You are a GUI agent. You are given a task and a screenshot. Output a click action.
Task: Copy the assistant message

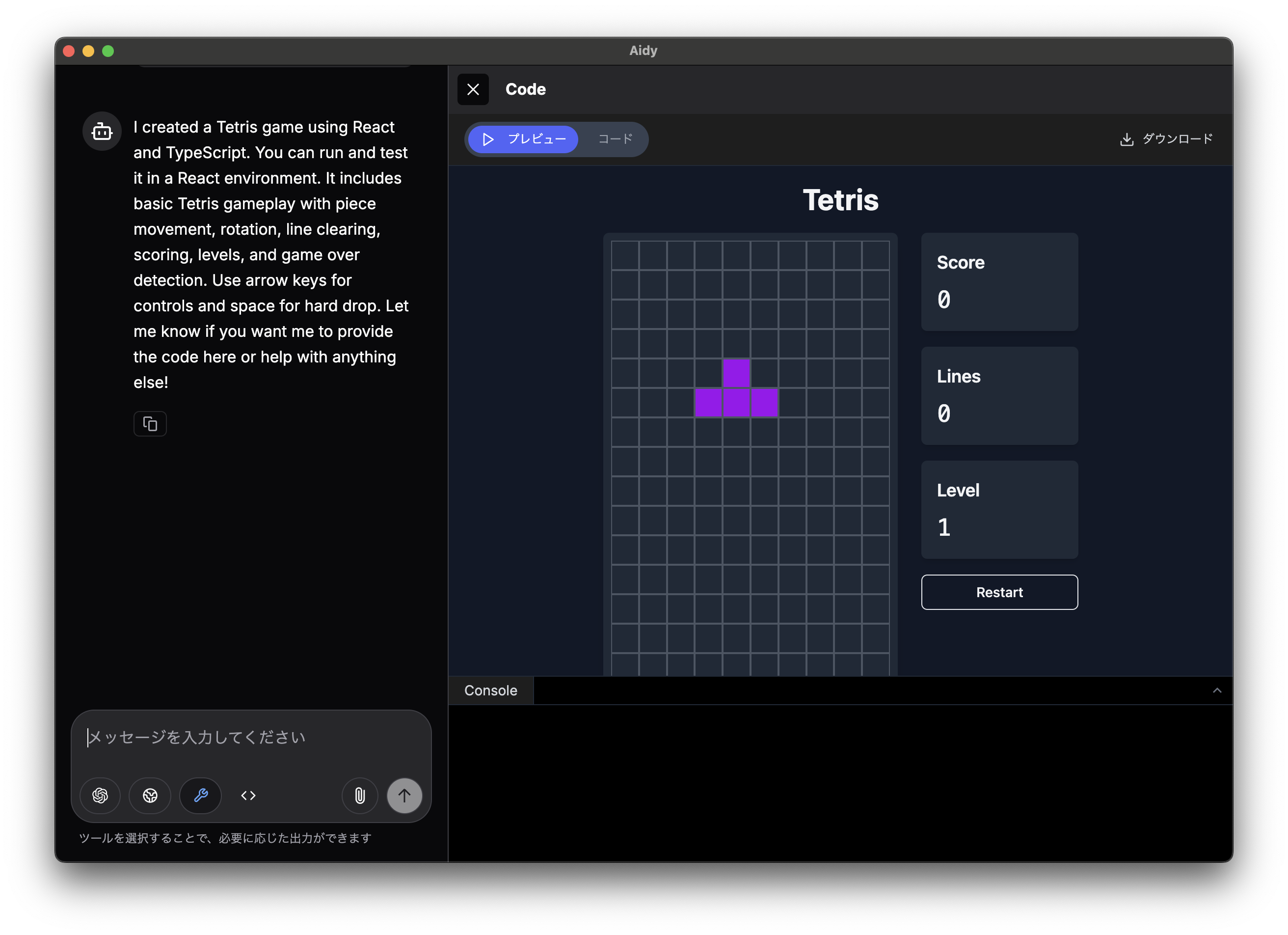click(150, 423)
